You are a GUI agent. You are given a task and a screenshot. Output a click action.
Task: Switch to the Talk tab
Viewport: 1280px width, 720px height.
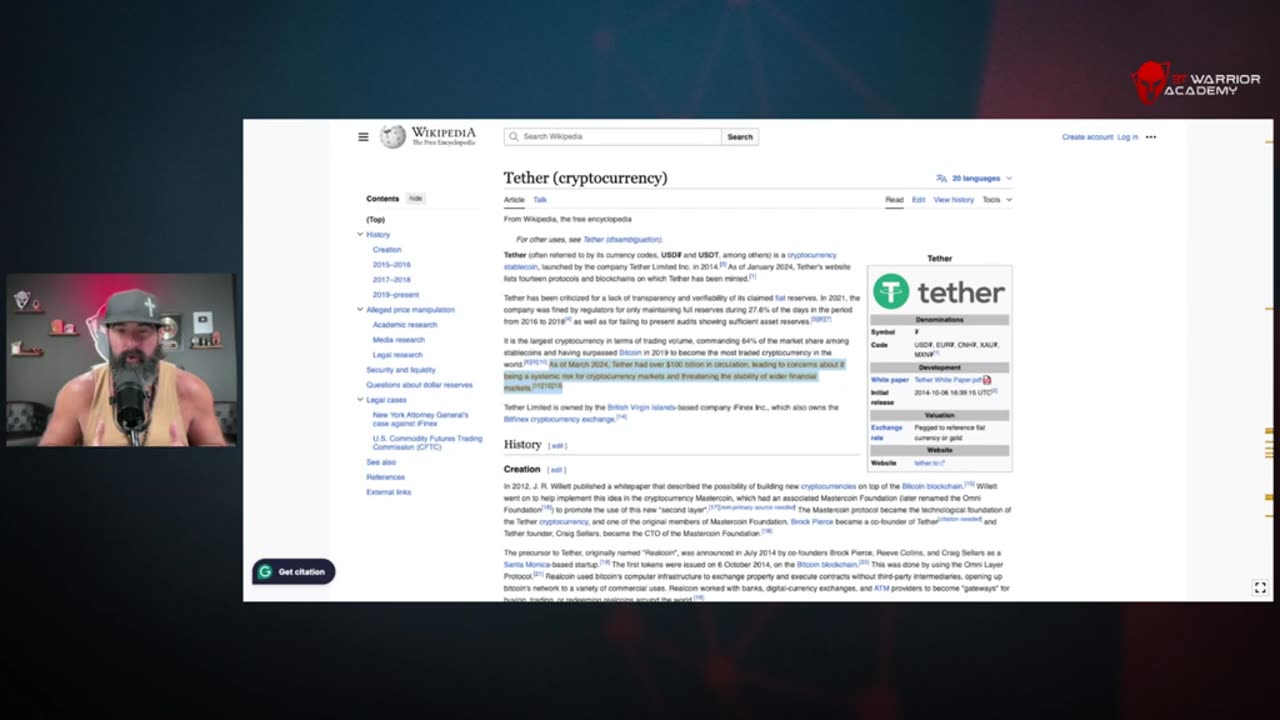(x=540, y=200)
